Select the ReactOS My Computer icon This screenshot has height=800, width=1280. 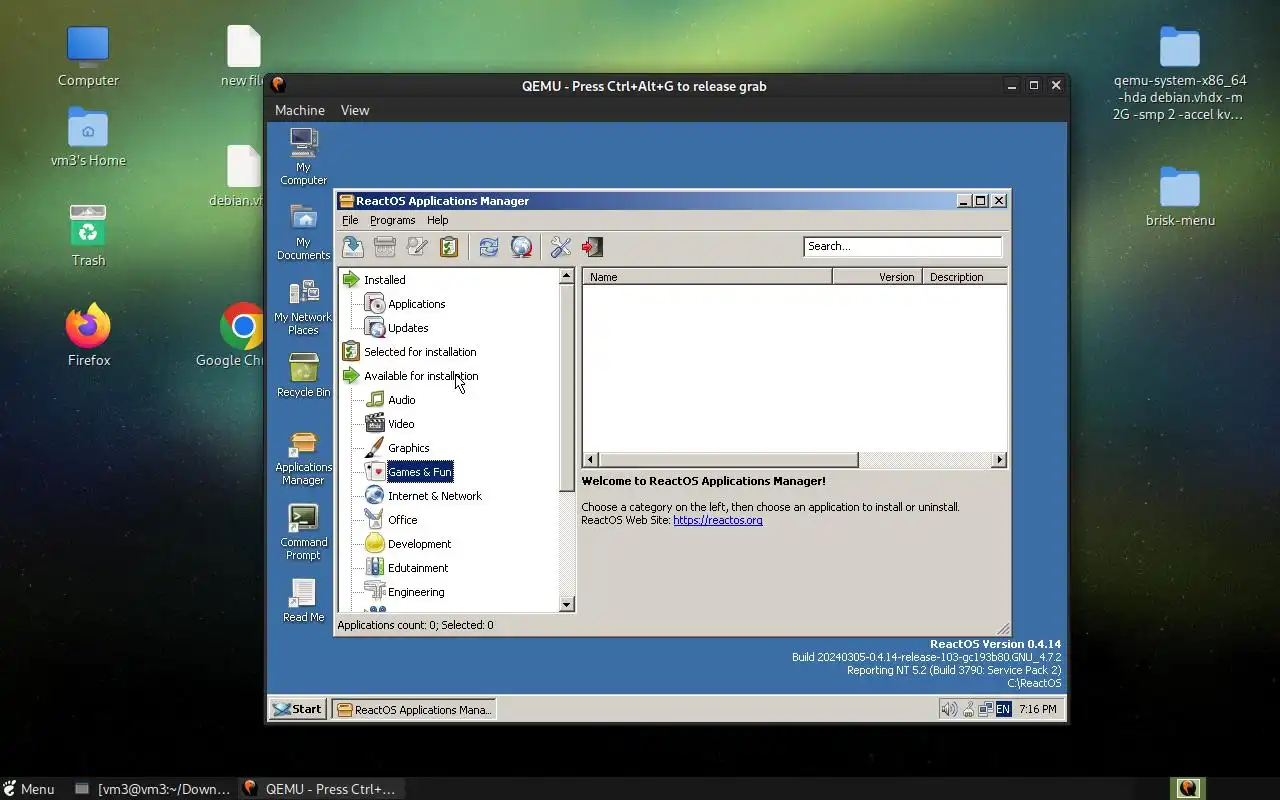pyautogui.click(x=303, y=156)
